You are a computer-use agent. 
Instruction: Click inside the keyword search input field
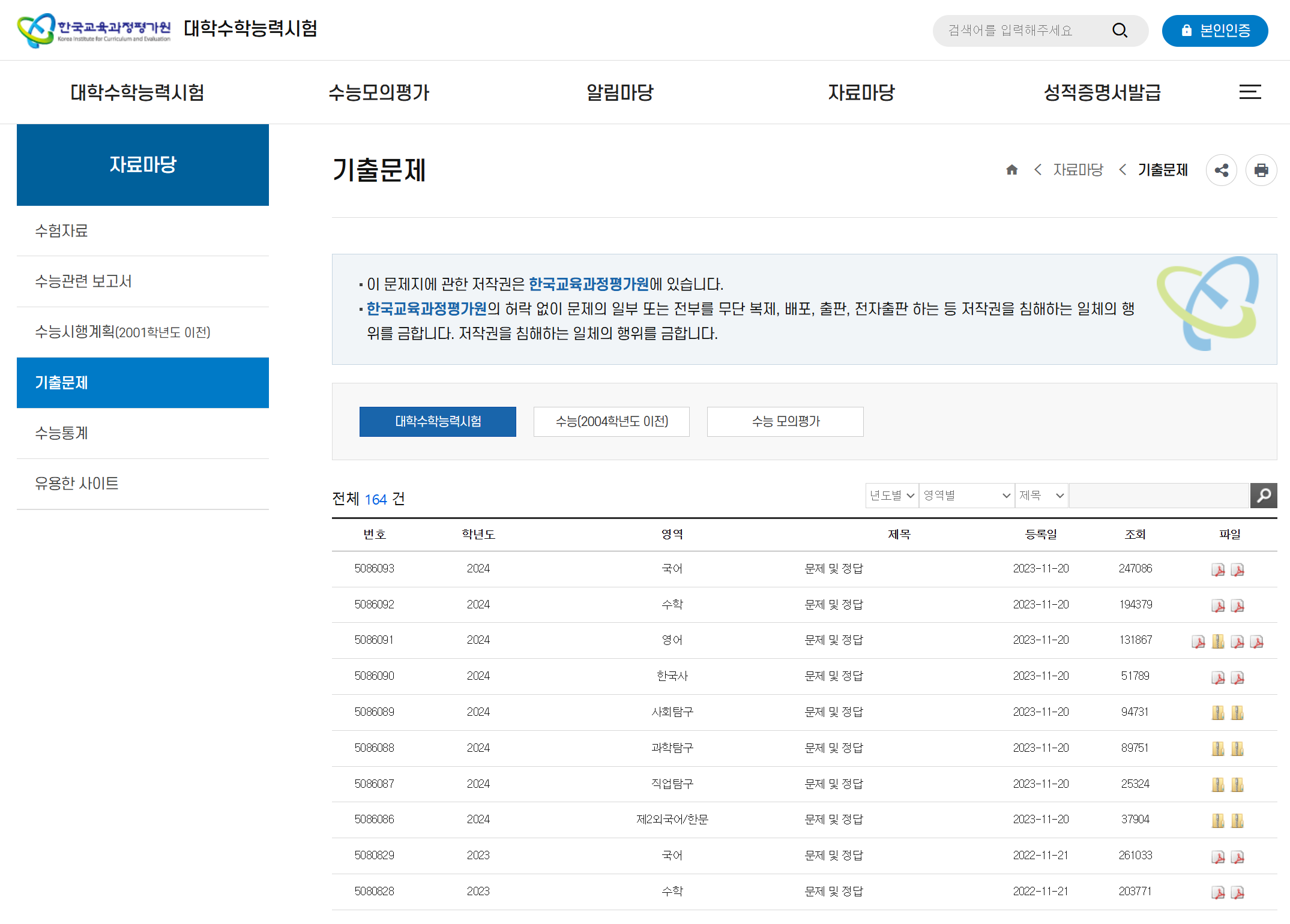(1159, 496)
